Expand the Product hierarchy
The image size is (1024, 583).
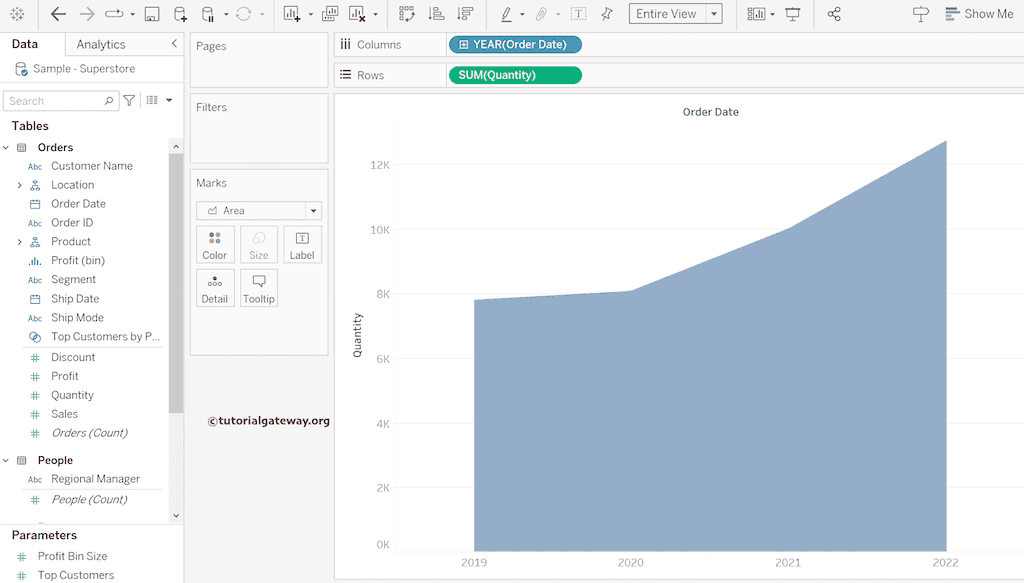tap(20, 242)
